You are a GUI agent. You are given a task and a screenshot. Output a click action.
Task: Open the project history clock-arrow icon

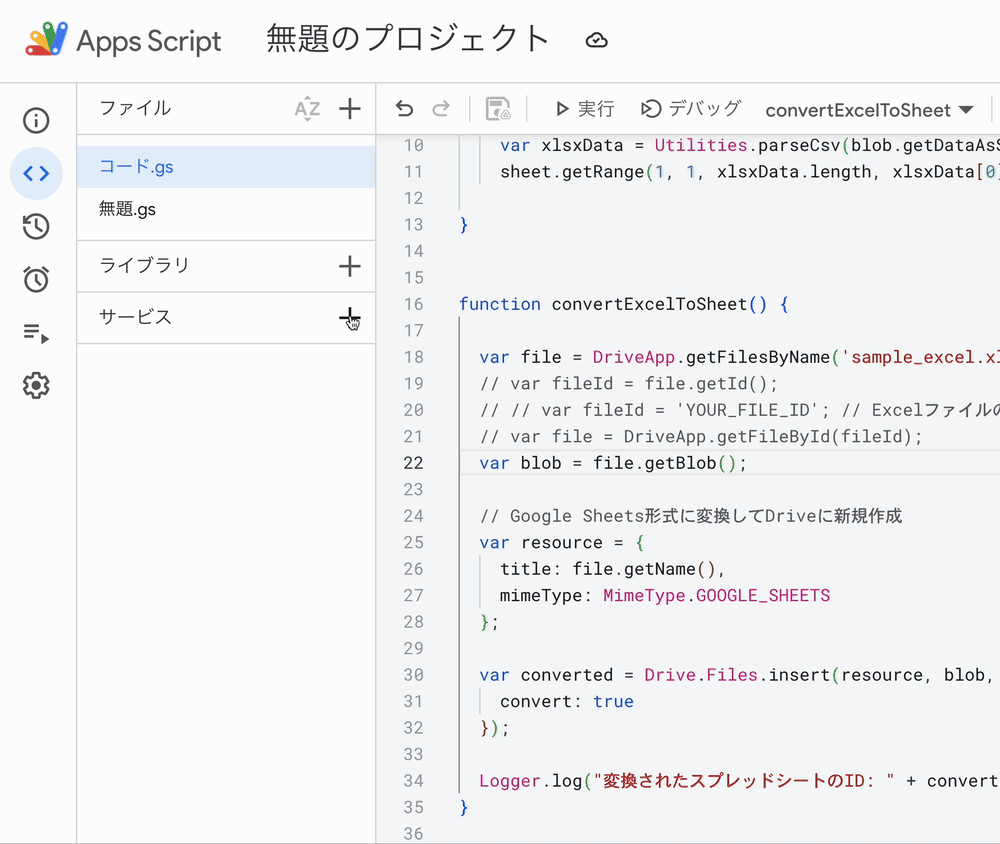tap(36, 226)
